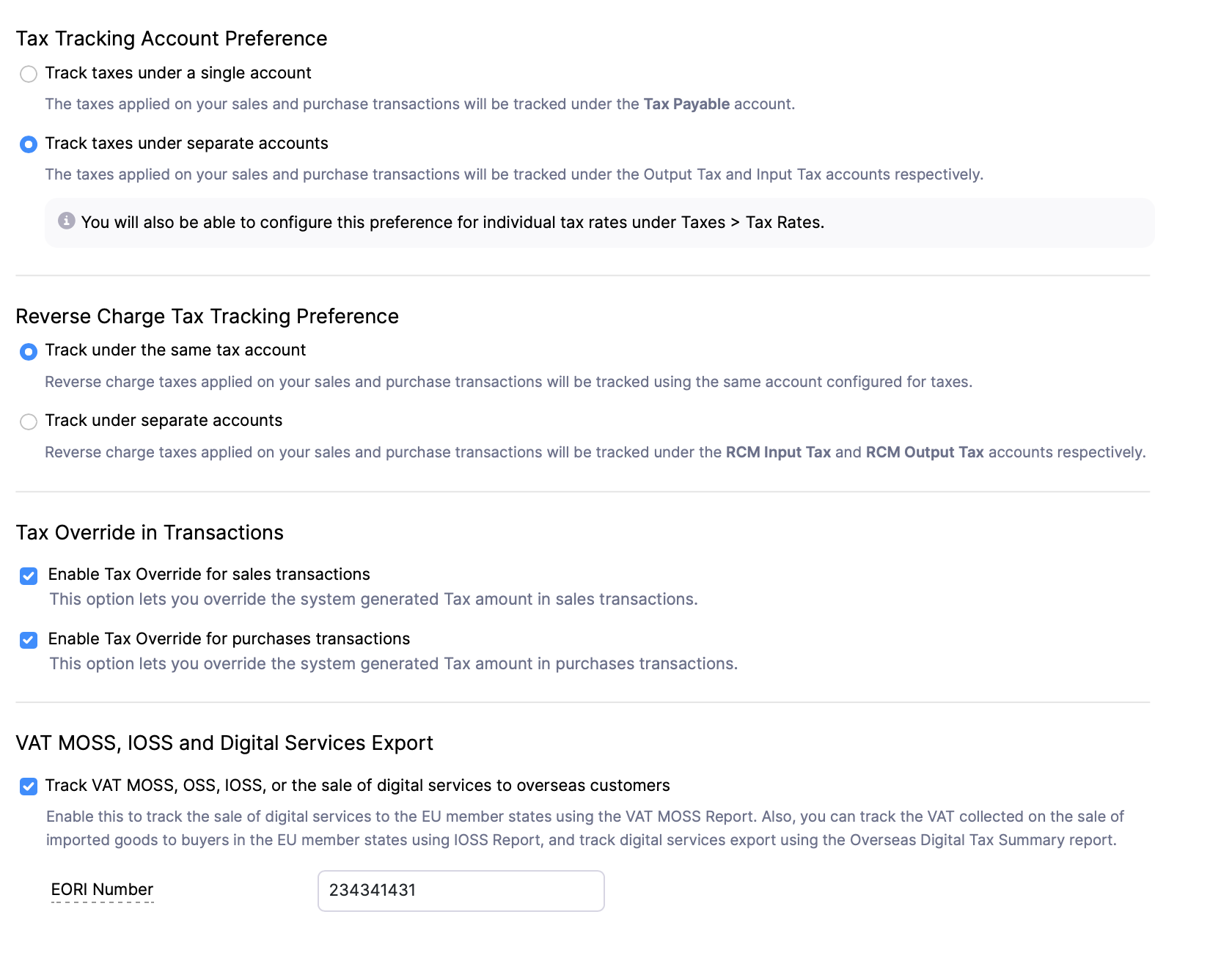The height and width of the screenshot is (972, 1232).
Task: Select Track taxes under a single account
Action: coord(29,74)
